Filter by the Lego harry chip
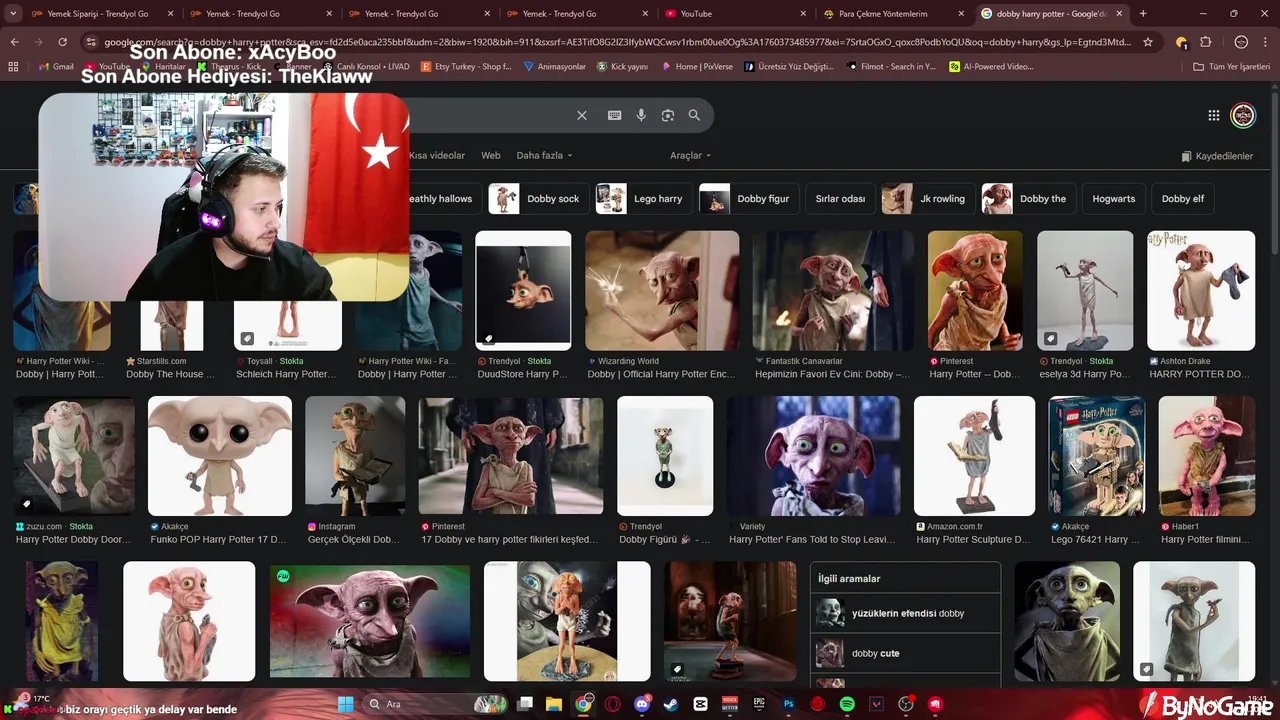Image resolution: width=1280 pixels, height=720 pixels. (642, 199)
